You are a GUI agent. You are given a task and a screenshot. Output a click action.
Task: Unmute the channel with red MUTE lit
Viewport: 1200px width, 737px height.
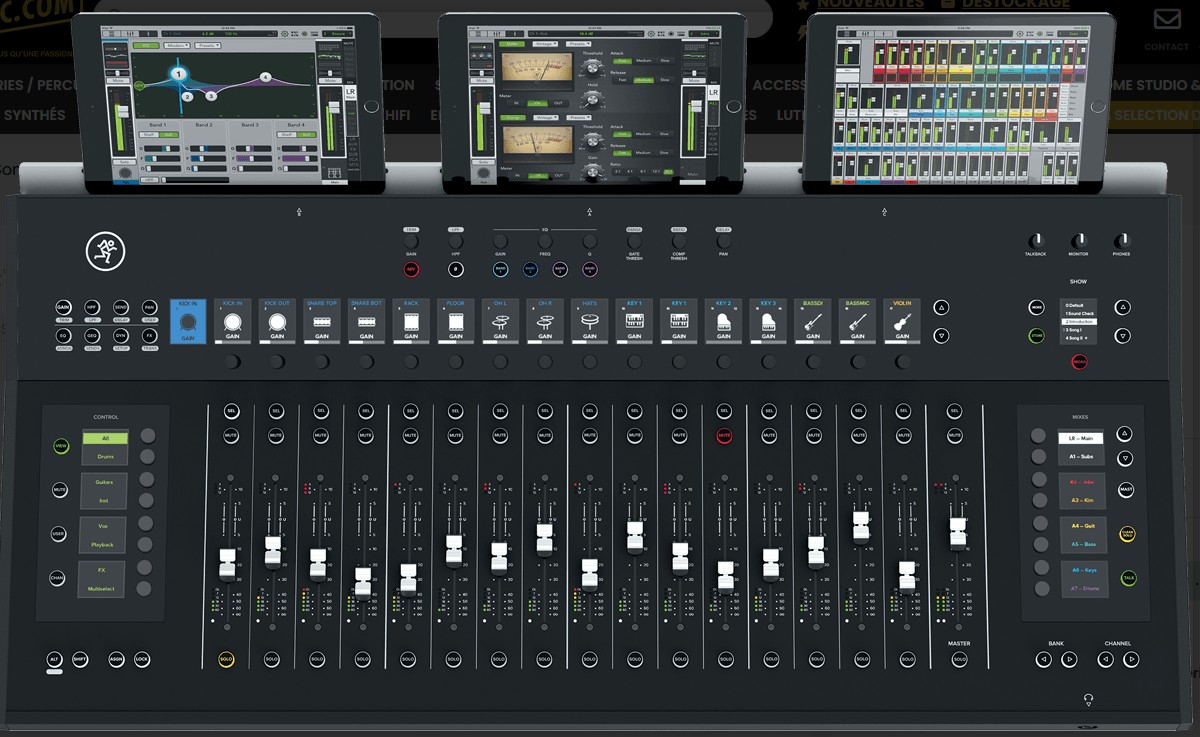click(724, 436)
